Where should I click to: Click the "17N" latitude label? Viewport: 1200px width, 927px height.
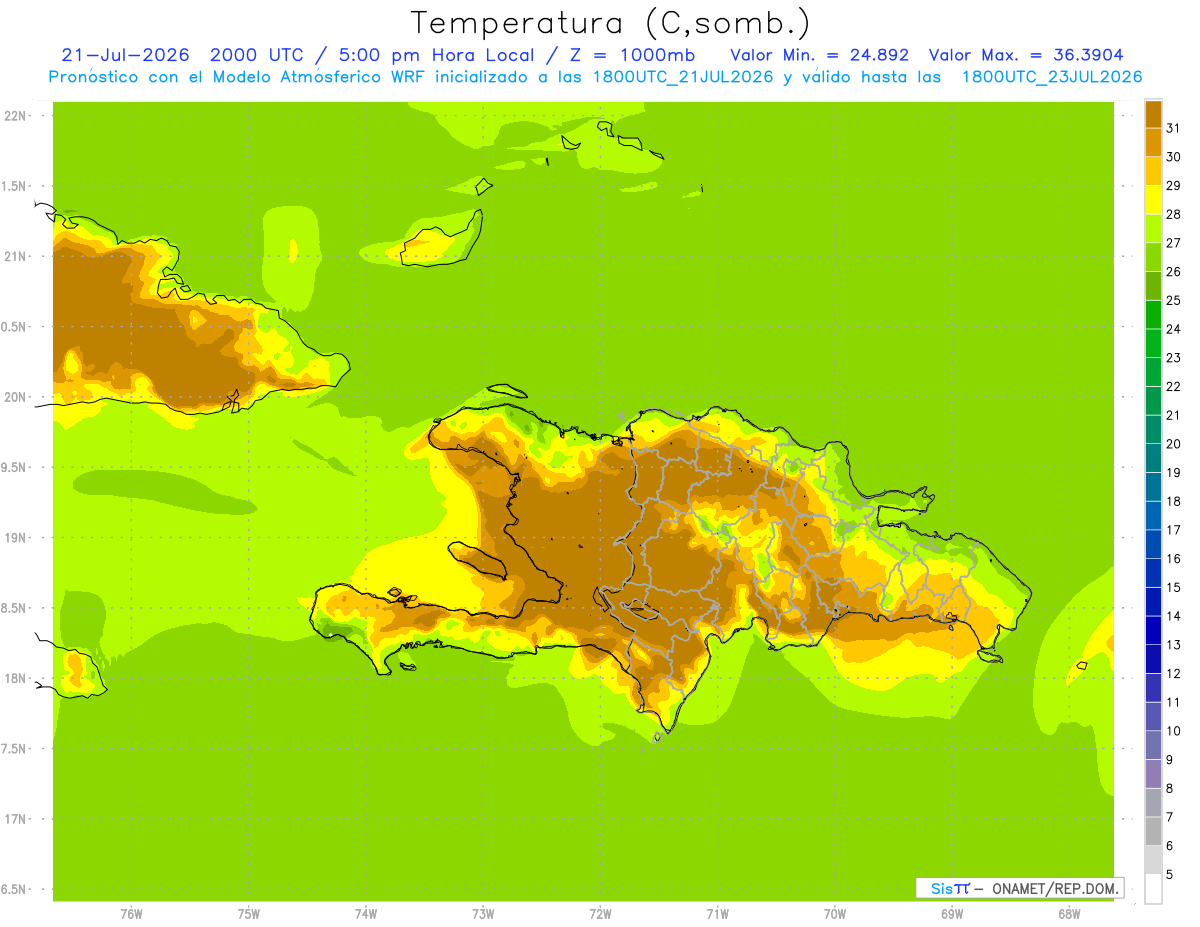[x=16, y=819]
